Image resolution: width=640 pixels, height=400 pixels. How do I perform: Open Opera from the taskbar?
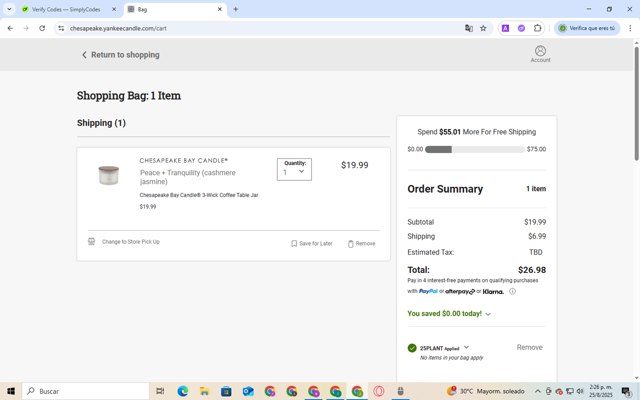[379, 391]
